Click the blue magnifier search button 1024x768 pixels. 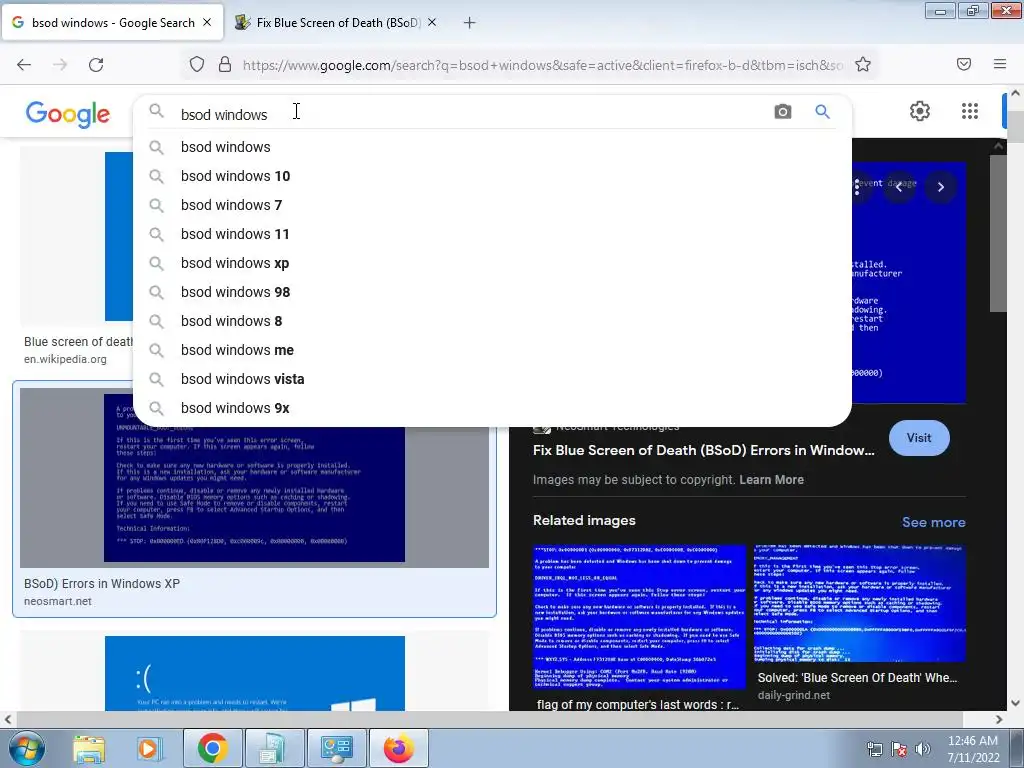click(x=822, y=112)
